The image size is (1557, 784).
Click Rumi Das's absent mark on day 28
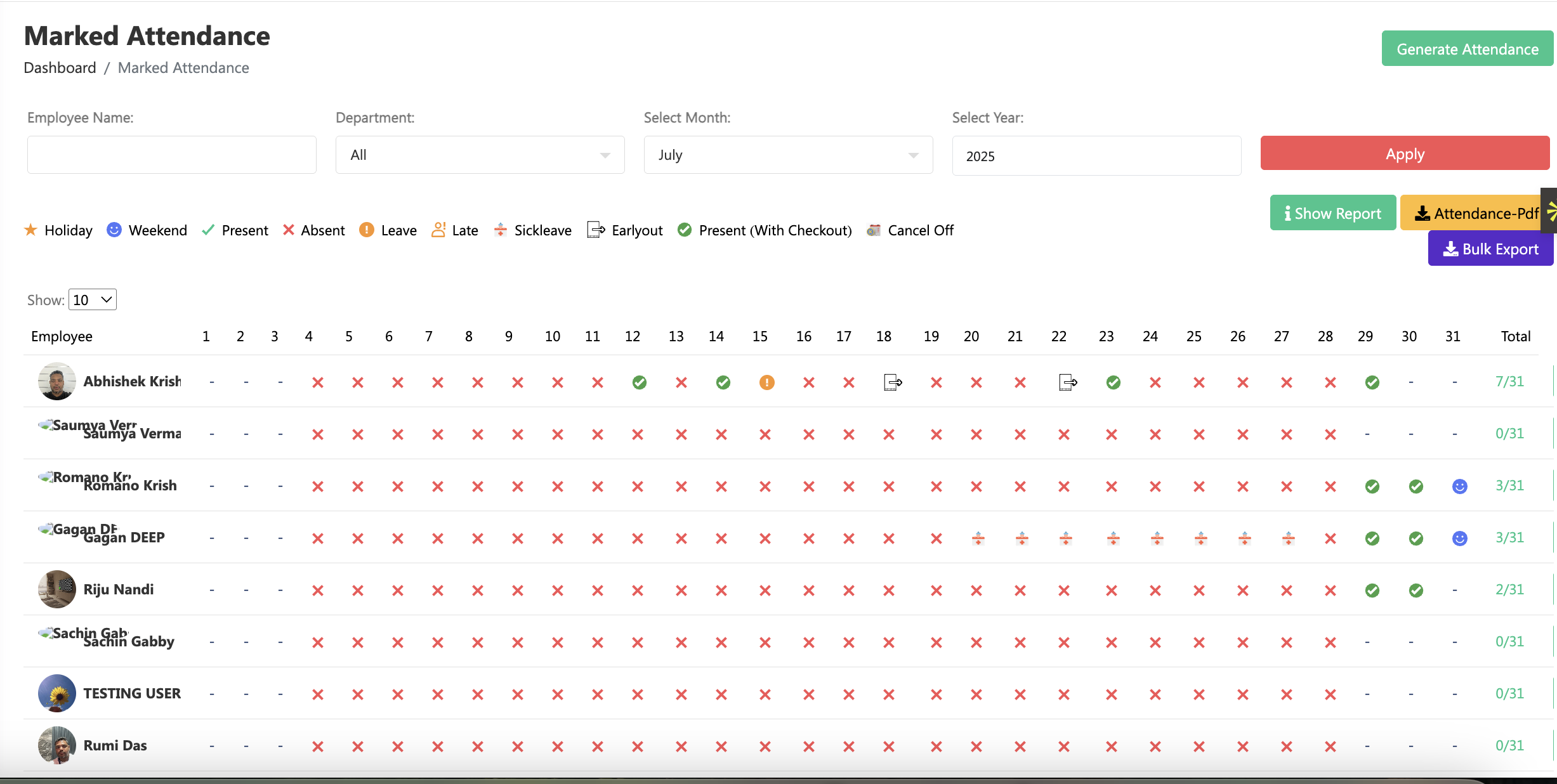[x=1330, y=747]
